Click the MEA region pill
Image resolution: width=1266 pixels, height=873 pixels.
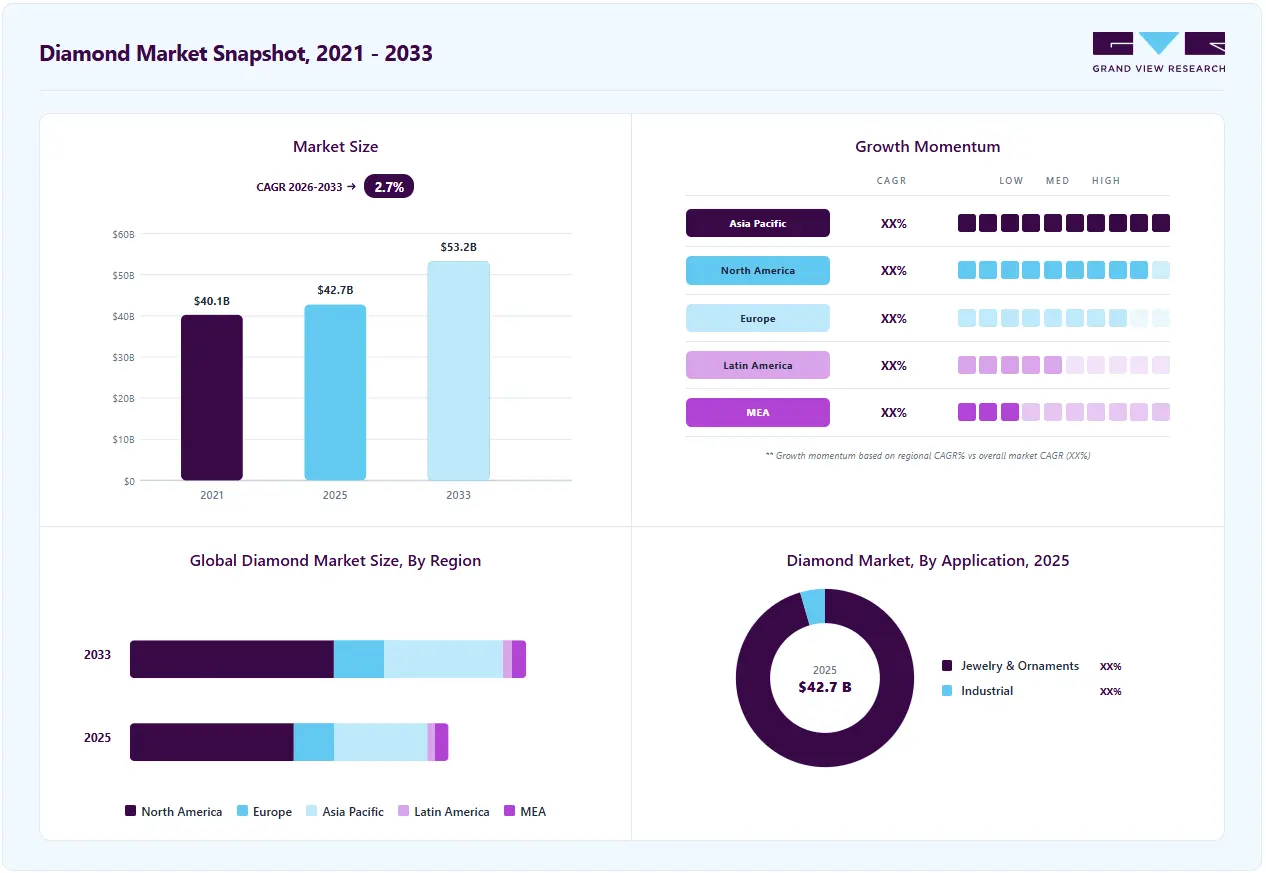(x=758, y=413)
